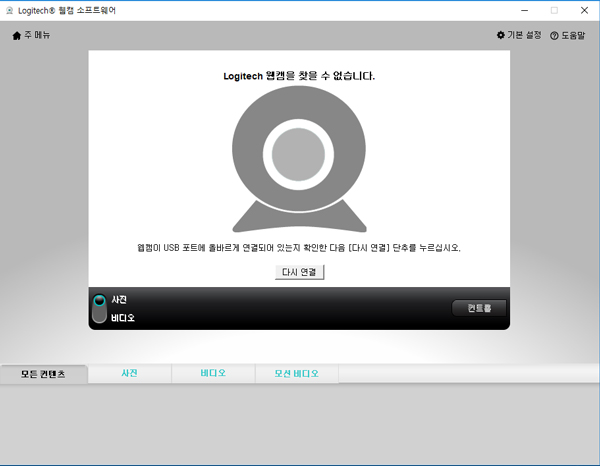Click the 'Logitech 웹캠을 찾을 수 없습니다' heading
The image size is (600, 466).
(x=299, y=76)
